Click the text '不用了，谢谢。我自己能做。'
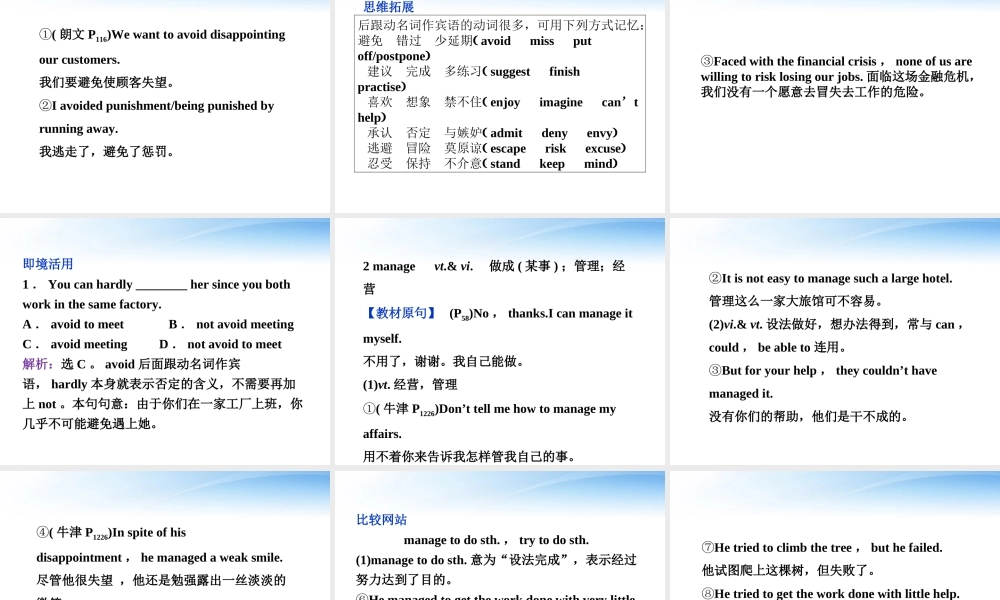The height and width of the screenshot is (600, 1000). tap(446, 362)
